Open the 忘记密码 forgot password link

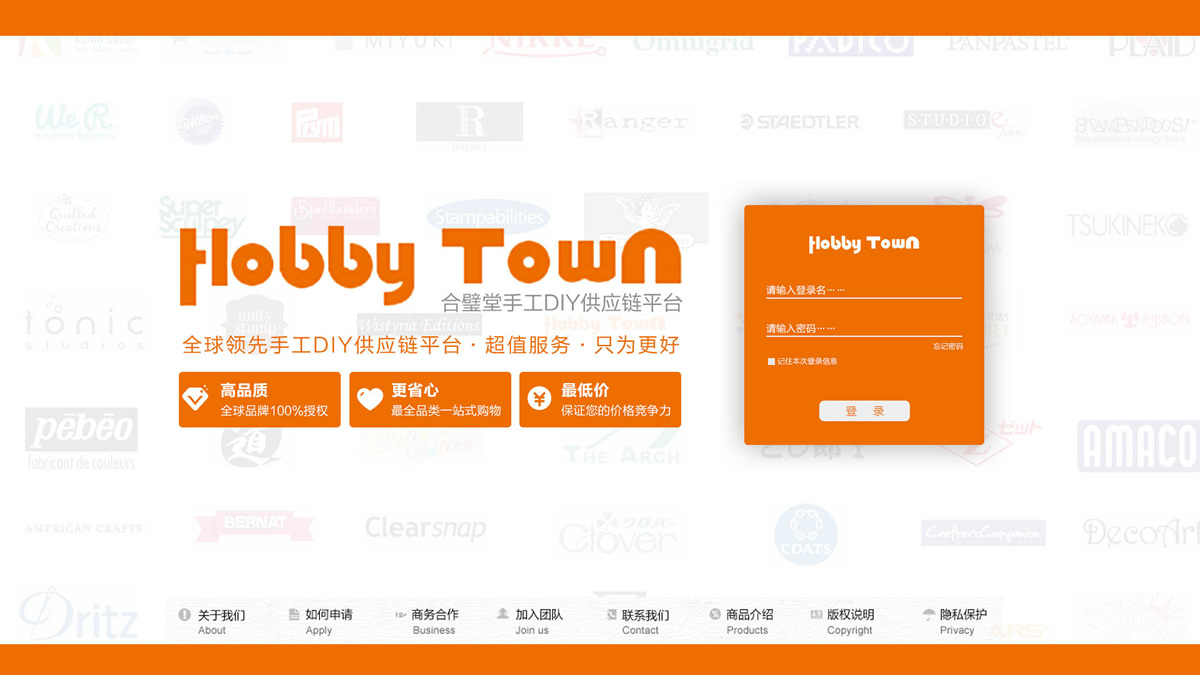(x=948, y=346)
